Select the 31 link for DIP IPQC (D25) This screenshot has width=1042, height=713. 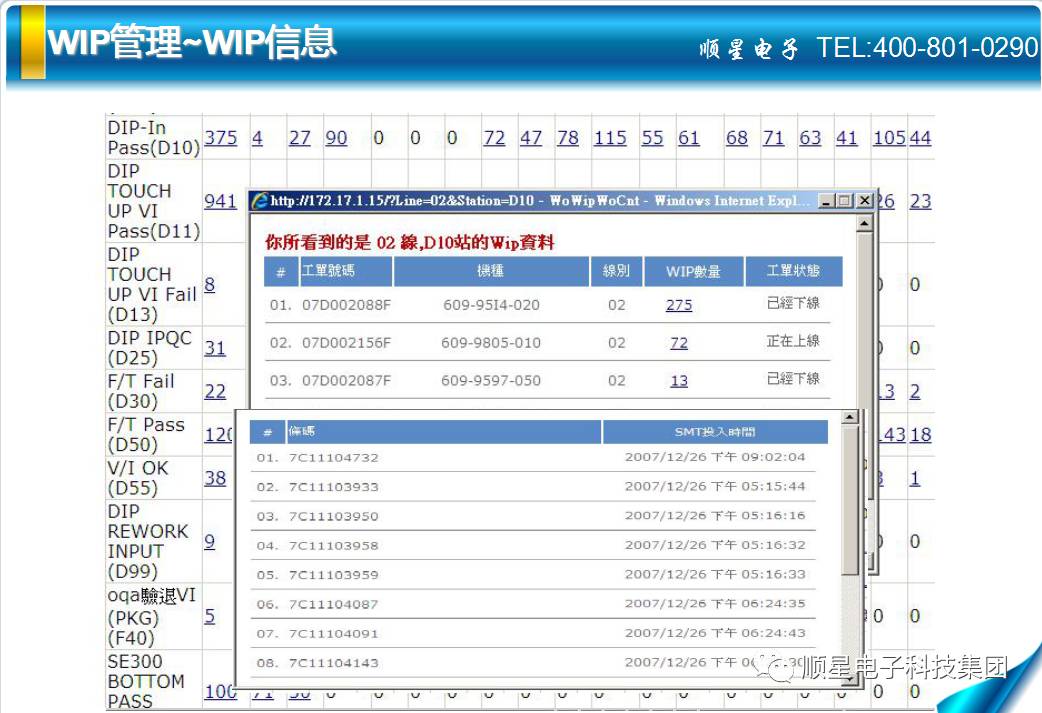215,348
